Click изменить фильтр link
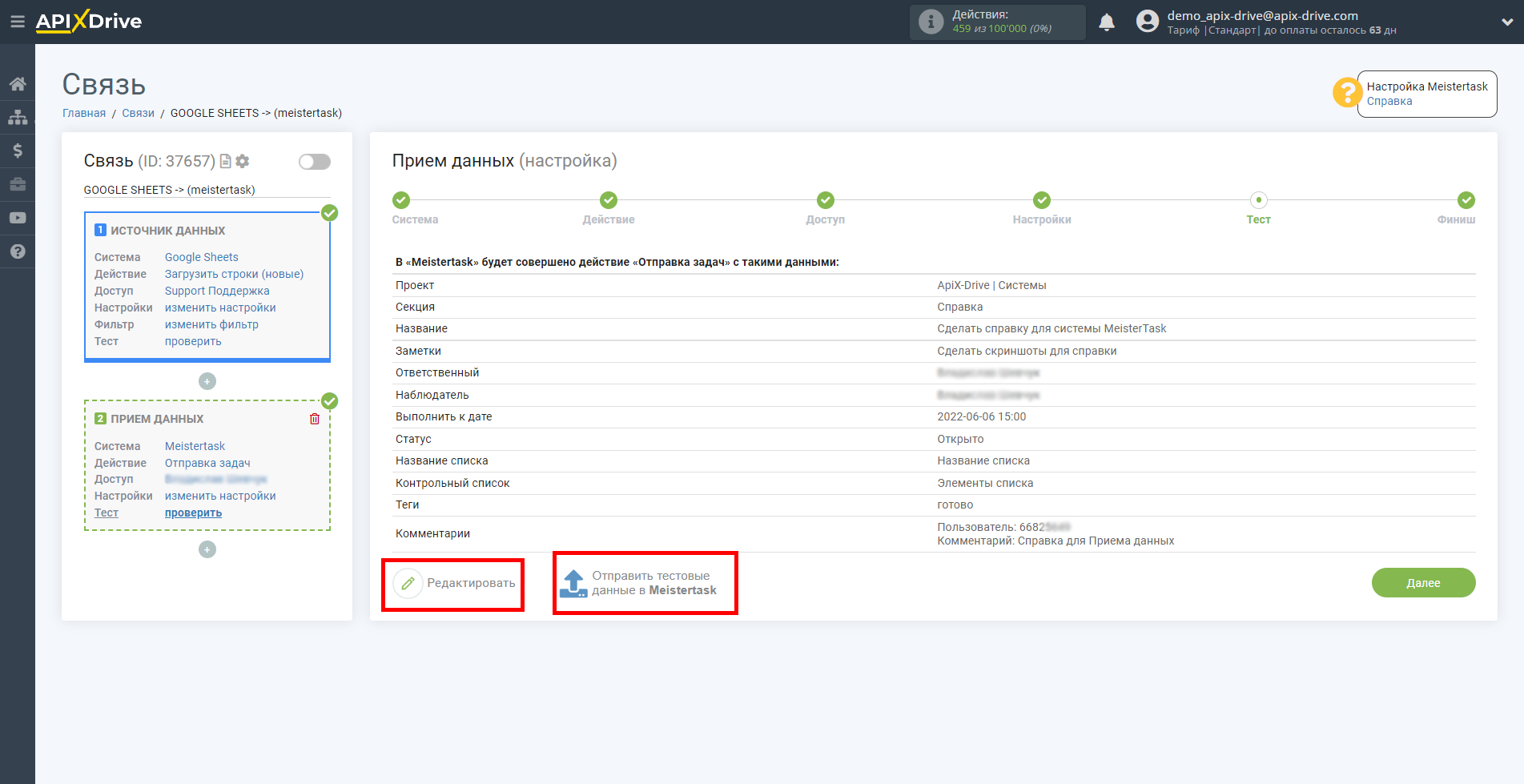Image resolution: width=1524 pixels, height=784 pixels. click(x=211, y=324)
